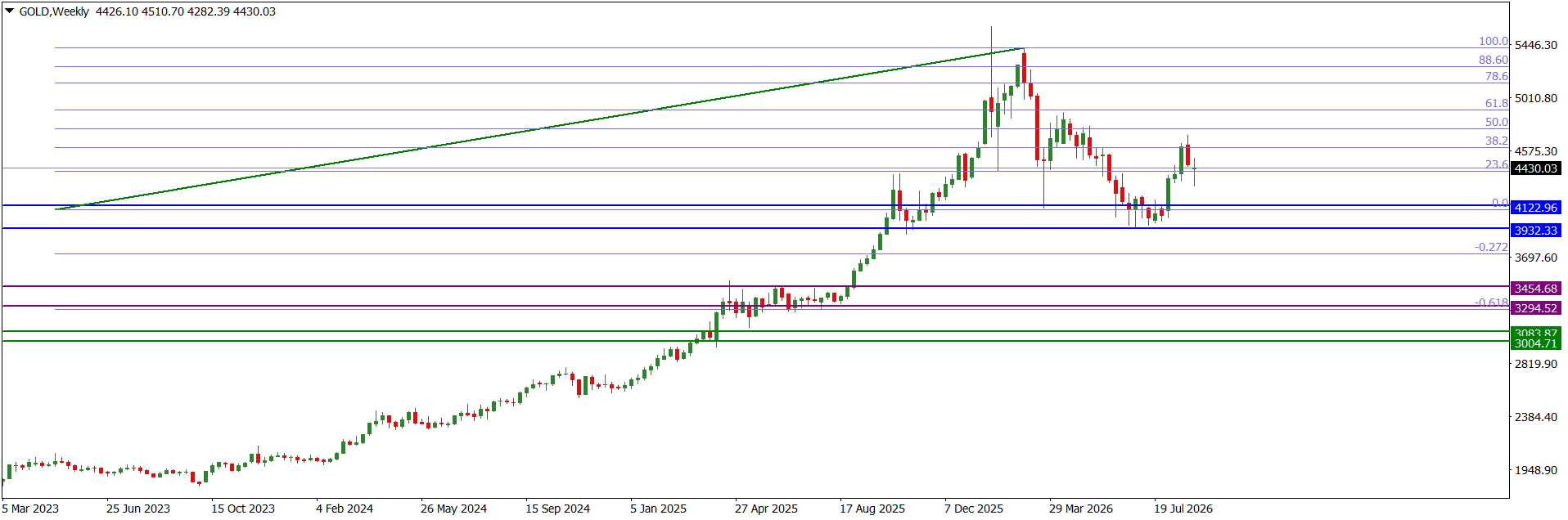Select the purple price tag 3294.52
Viewport: 1568px width, 520px height.
tap(1535, 308)
